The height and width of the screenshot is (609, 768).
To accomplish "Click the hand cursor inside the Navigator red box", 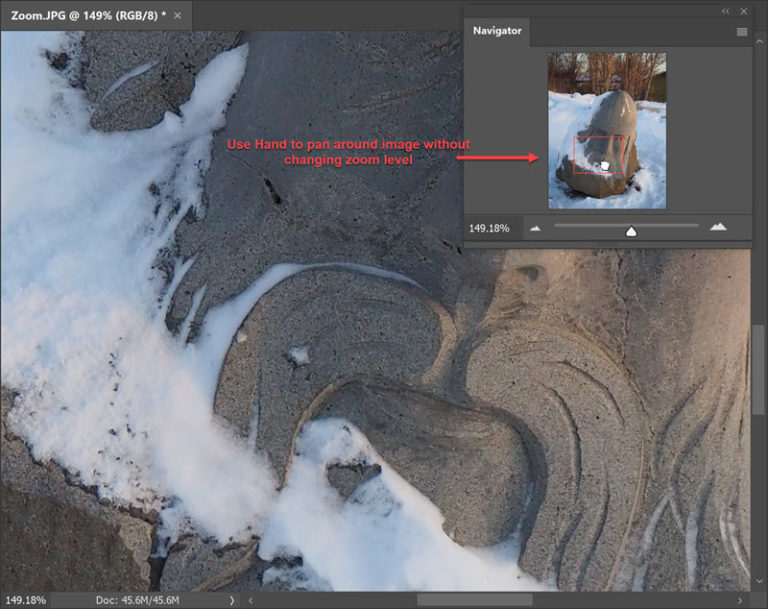I will point(604,164).
